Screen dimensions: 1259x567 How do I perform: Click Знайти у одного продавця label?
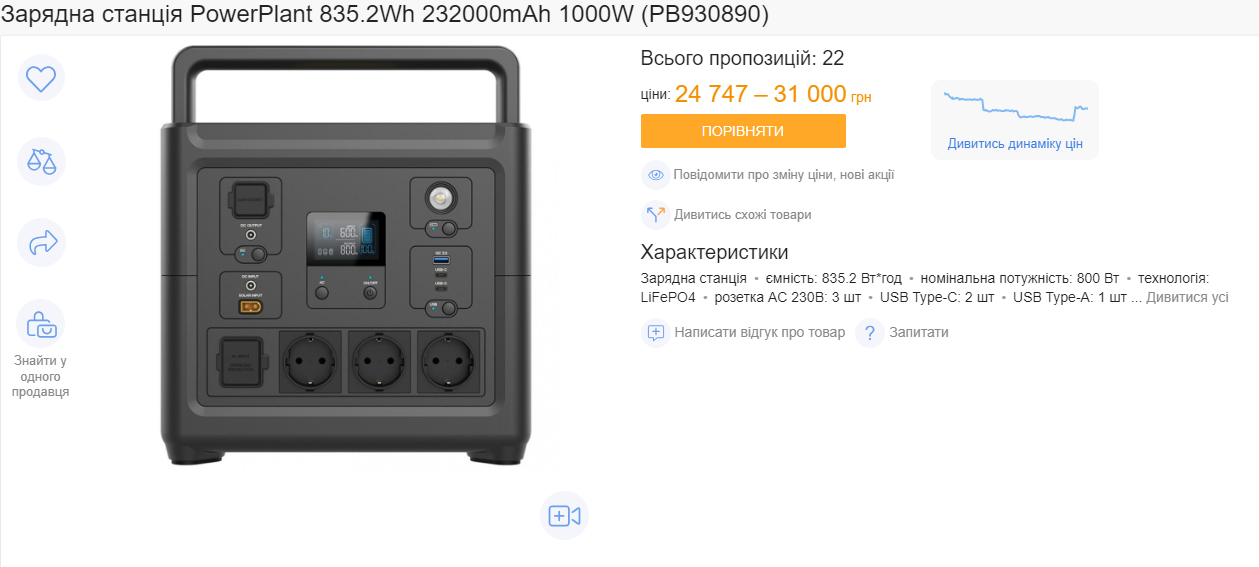tap(41, 376)
